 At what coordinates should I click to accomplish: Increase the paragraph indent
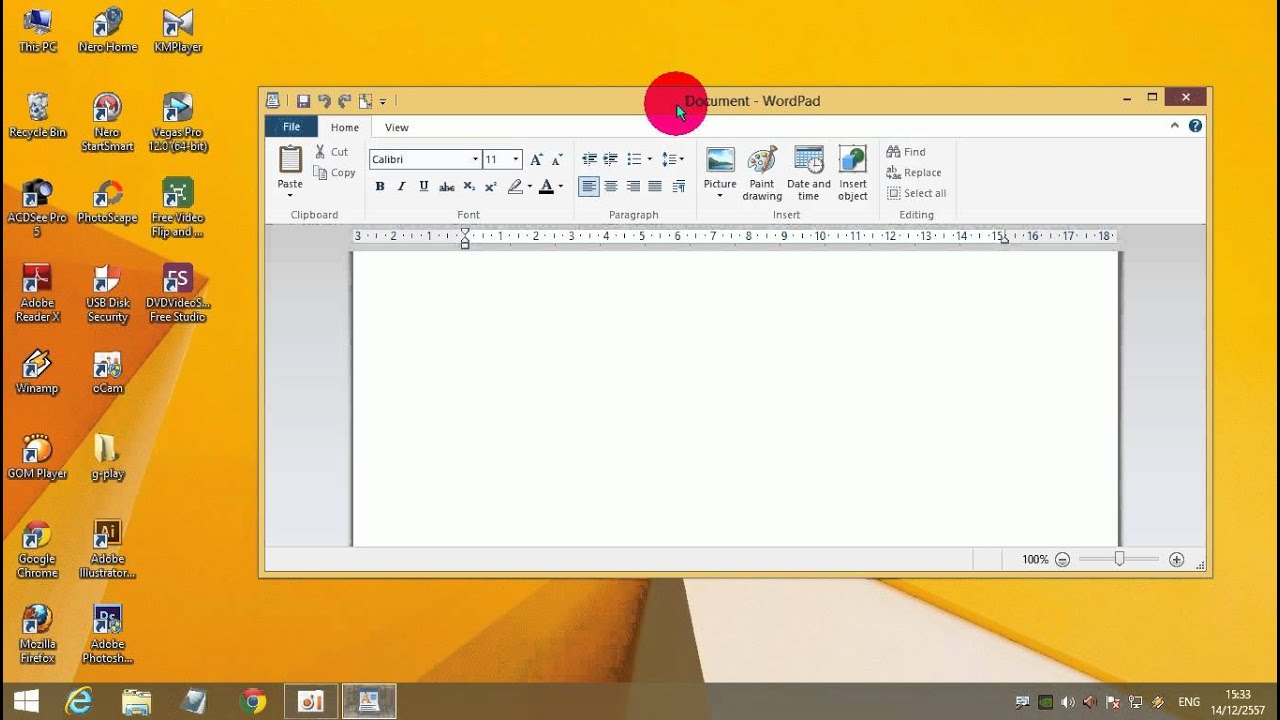point(610,159)
